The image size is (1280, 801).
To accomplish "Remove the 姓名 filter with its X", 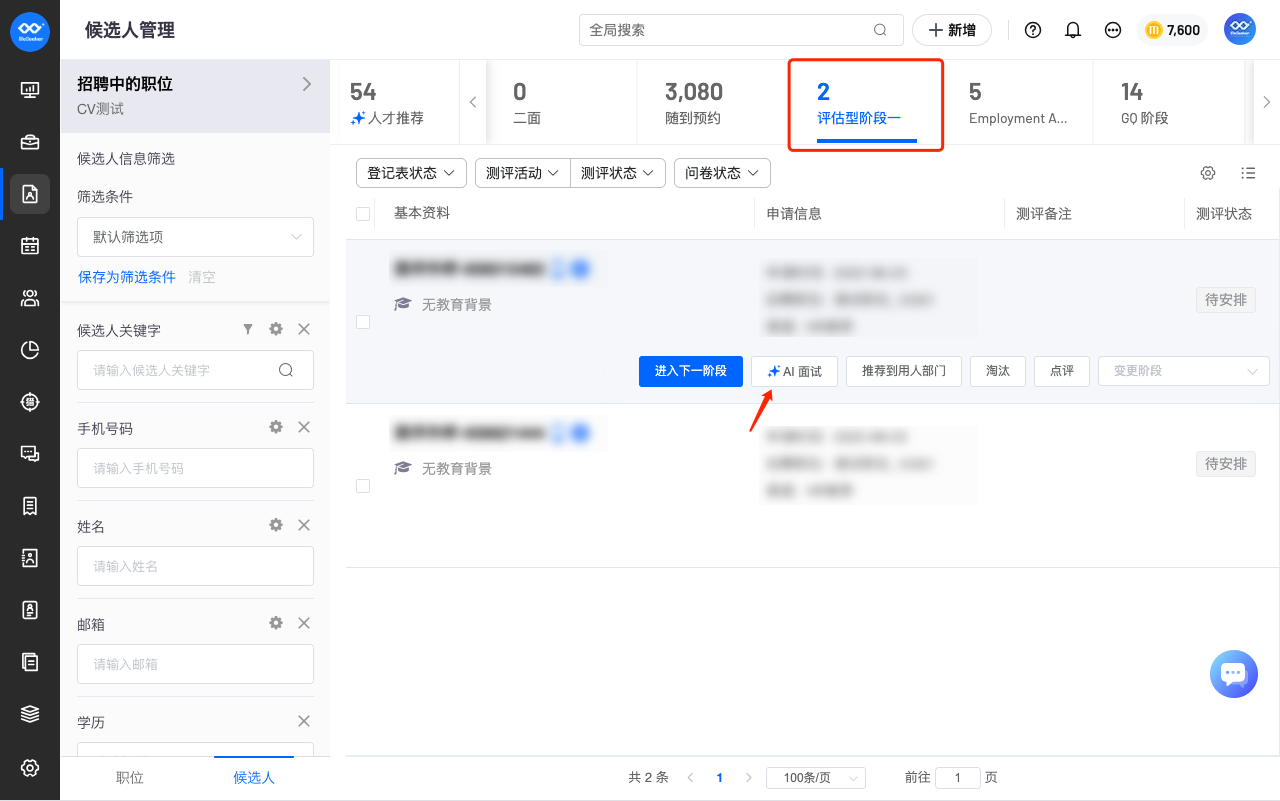I will [x=304, y=525].
